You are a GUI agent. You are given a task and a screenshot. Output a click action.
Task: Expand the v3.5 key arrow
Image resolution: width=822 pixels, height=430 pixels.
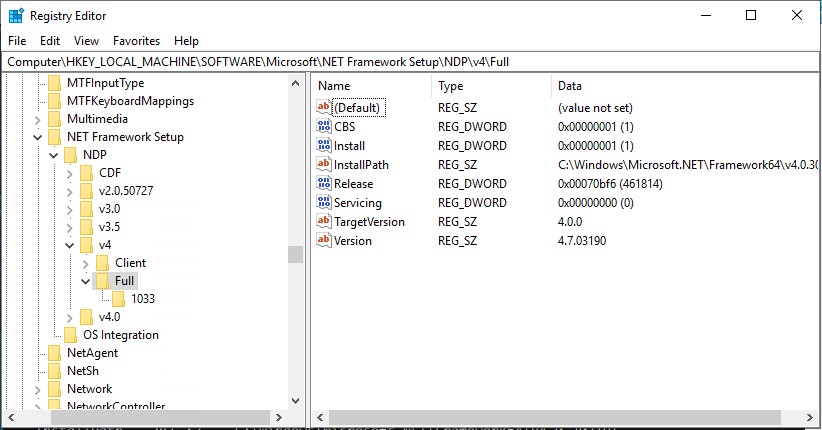70,227
